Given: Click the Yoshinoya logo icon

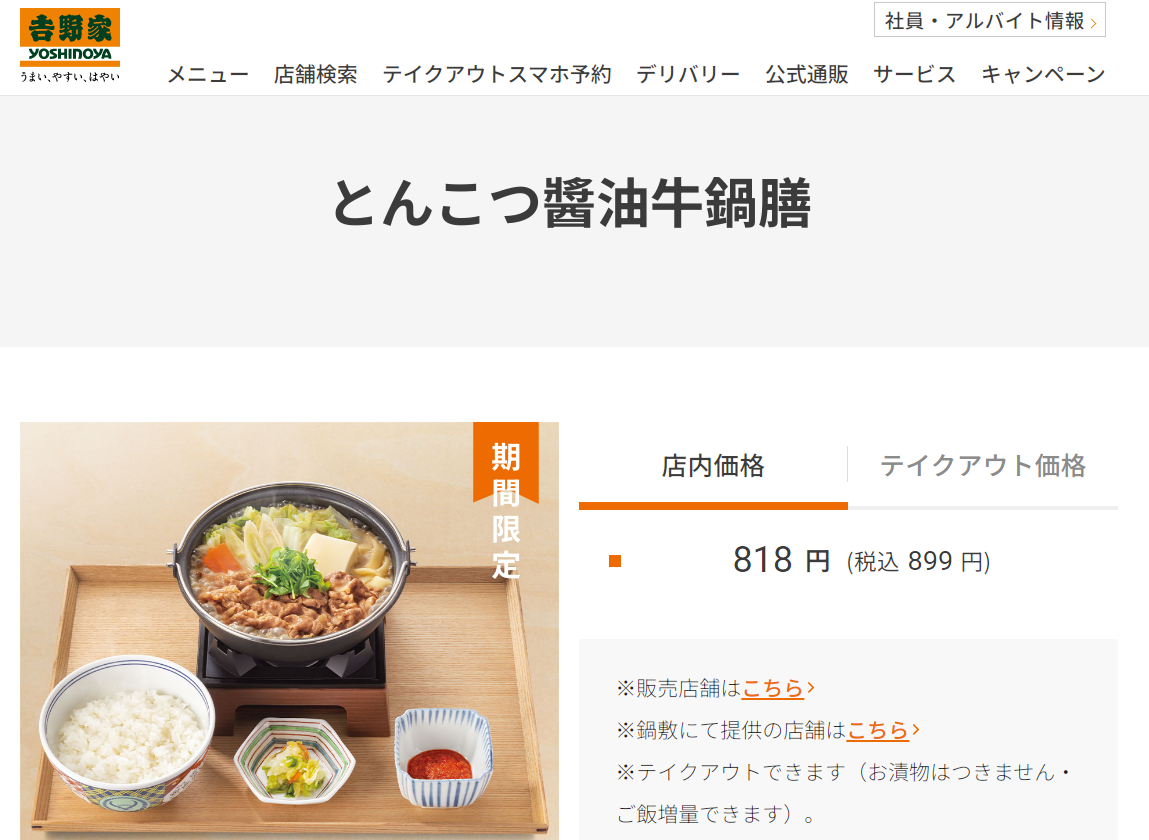Looking at the screenshot, I should (70, 45).
